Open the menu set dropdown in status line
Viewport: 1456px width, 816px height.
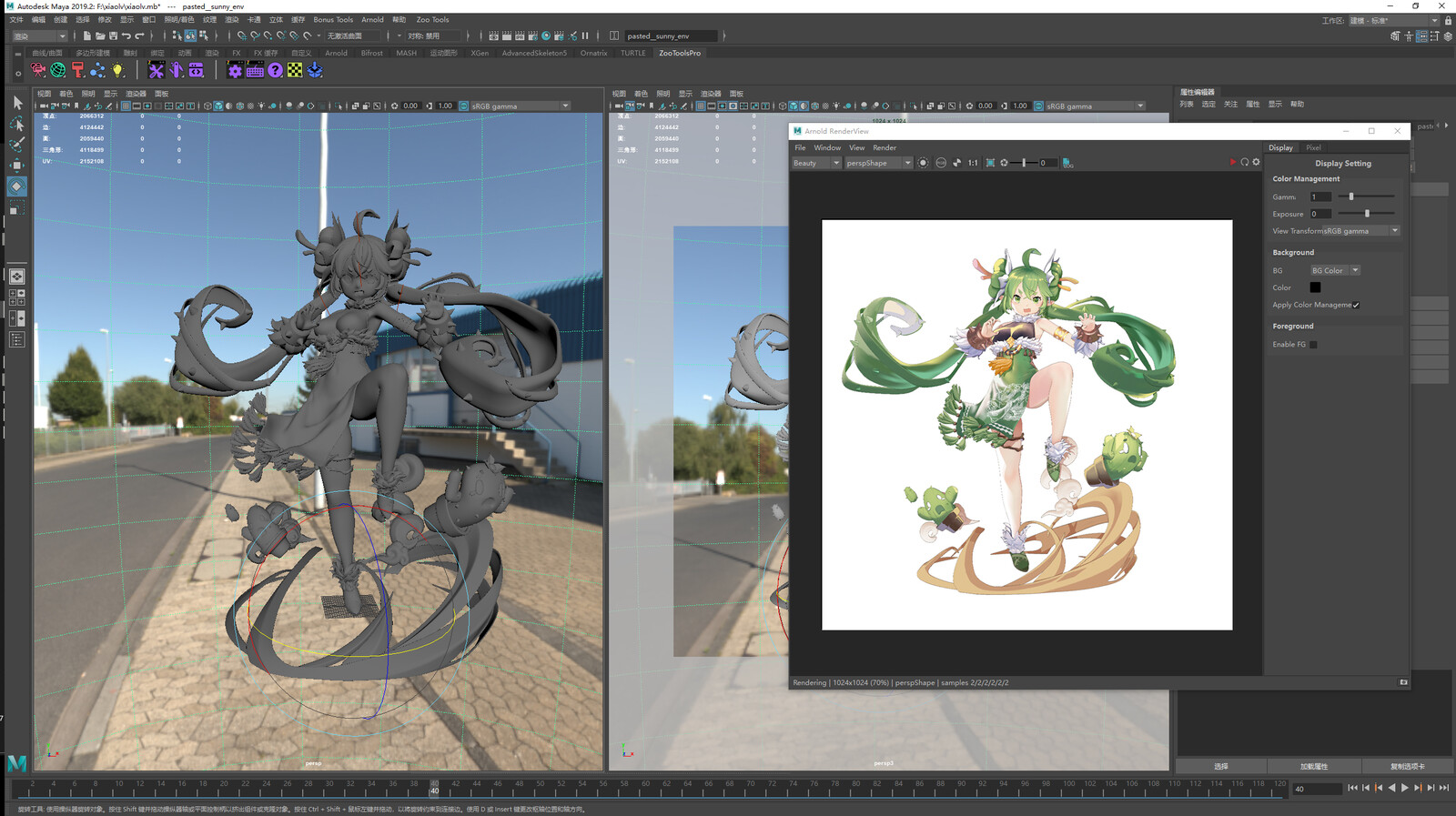pyautogui.click(x=39, y=36)
